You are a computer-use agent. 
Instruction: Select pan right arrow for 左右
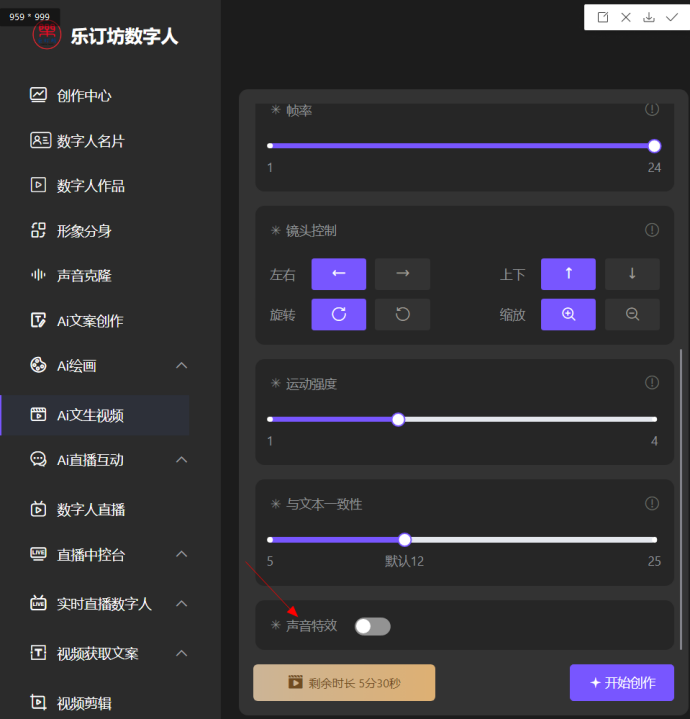pos(402,274)
